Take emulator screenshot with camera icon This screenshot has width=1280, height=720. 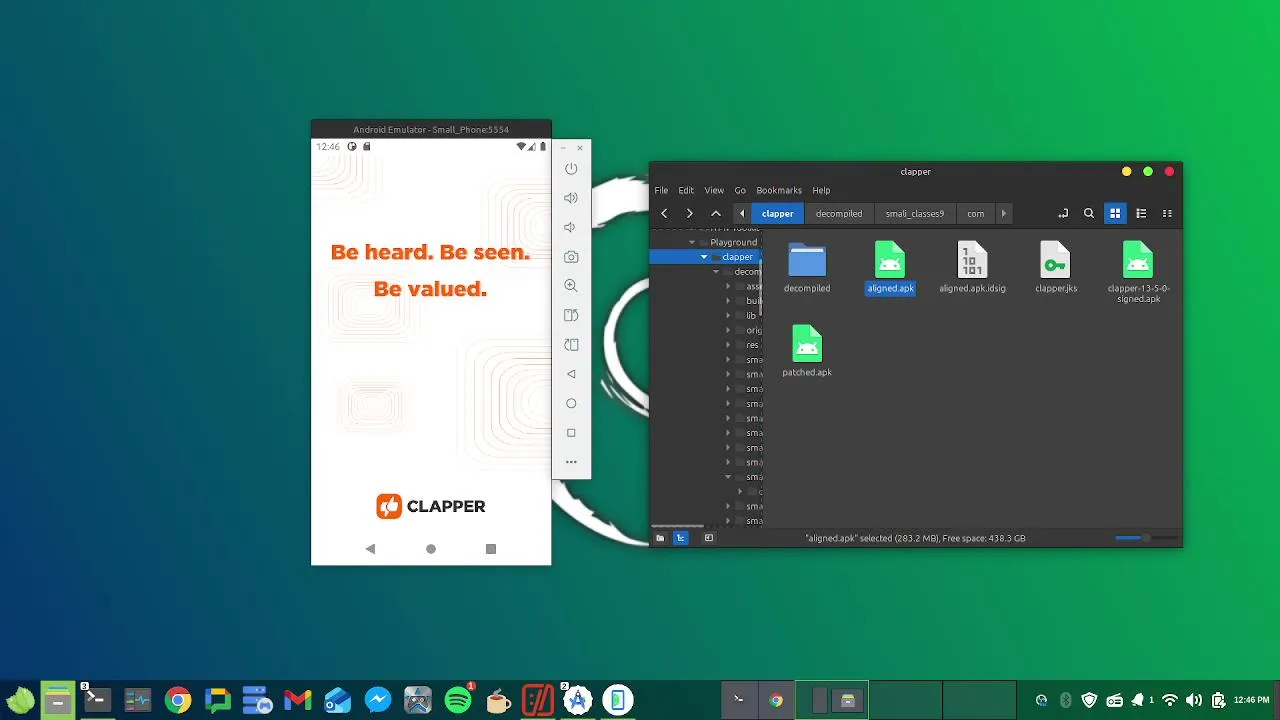click(571, 257)
